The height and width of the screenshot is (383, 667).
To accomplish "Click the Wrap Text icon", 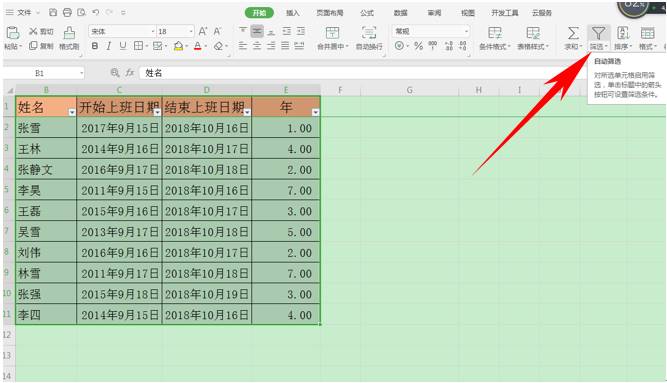I will click(369, 33).
